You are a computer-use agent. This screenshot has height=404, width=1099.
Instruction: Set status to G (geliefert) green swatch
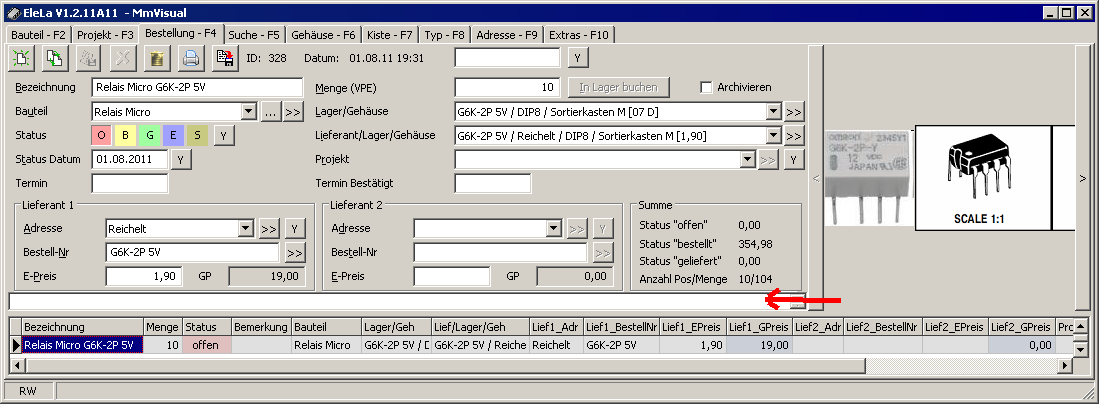click(x=149, y=135)
